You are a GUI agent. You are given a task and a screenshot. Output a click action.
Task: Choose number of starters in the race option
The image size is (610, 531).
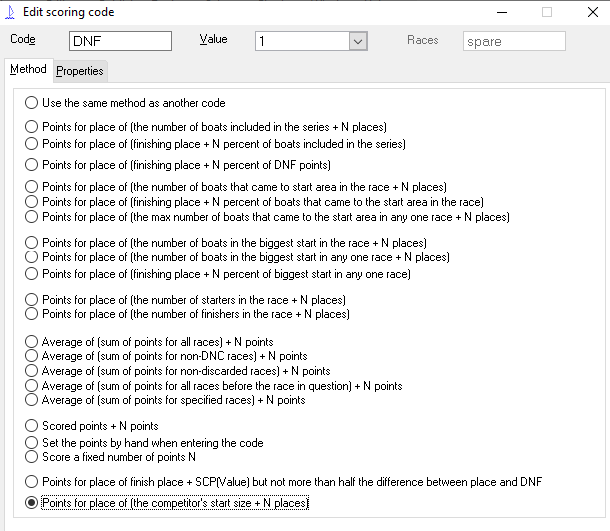(x=185, y=300)
